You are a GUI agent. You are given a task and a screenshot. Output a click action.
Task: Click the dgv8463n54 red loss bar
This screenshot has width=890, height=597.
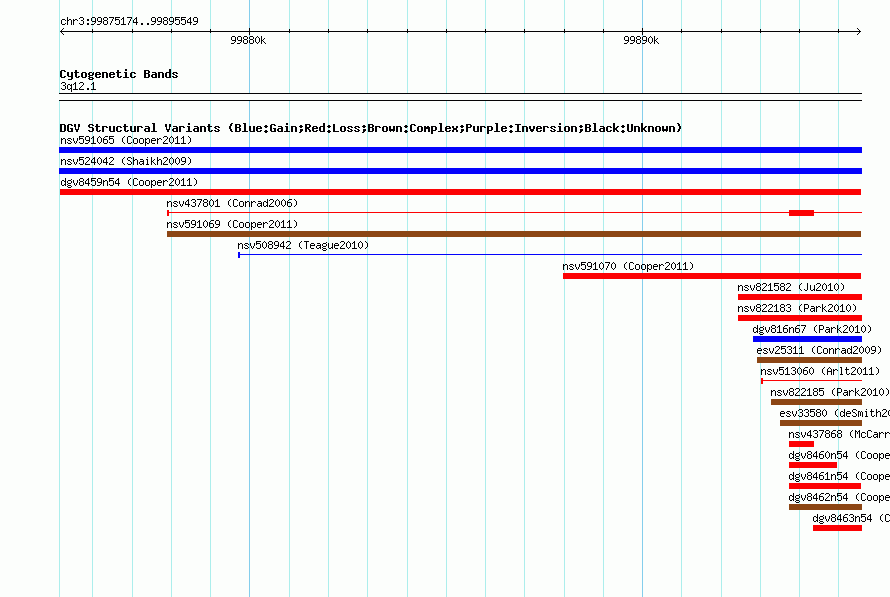point(837,528)
